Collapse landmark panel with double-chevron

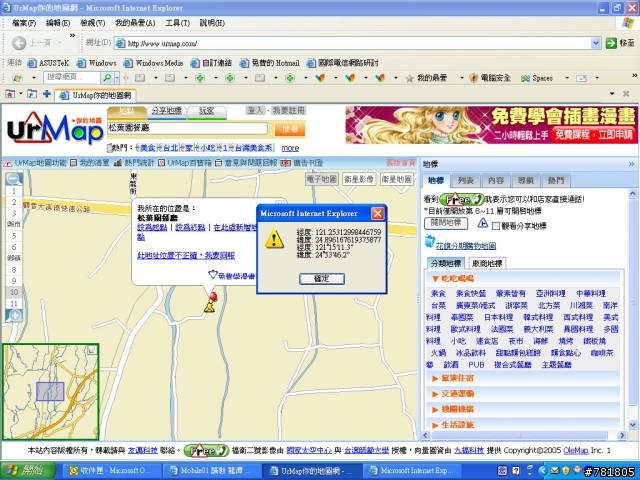pyautogui.click(x=631, y=164)
